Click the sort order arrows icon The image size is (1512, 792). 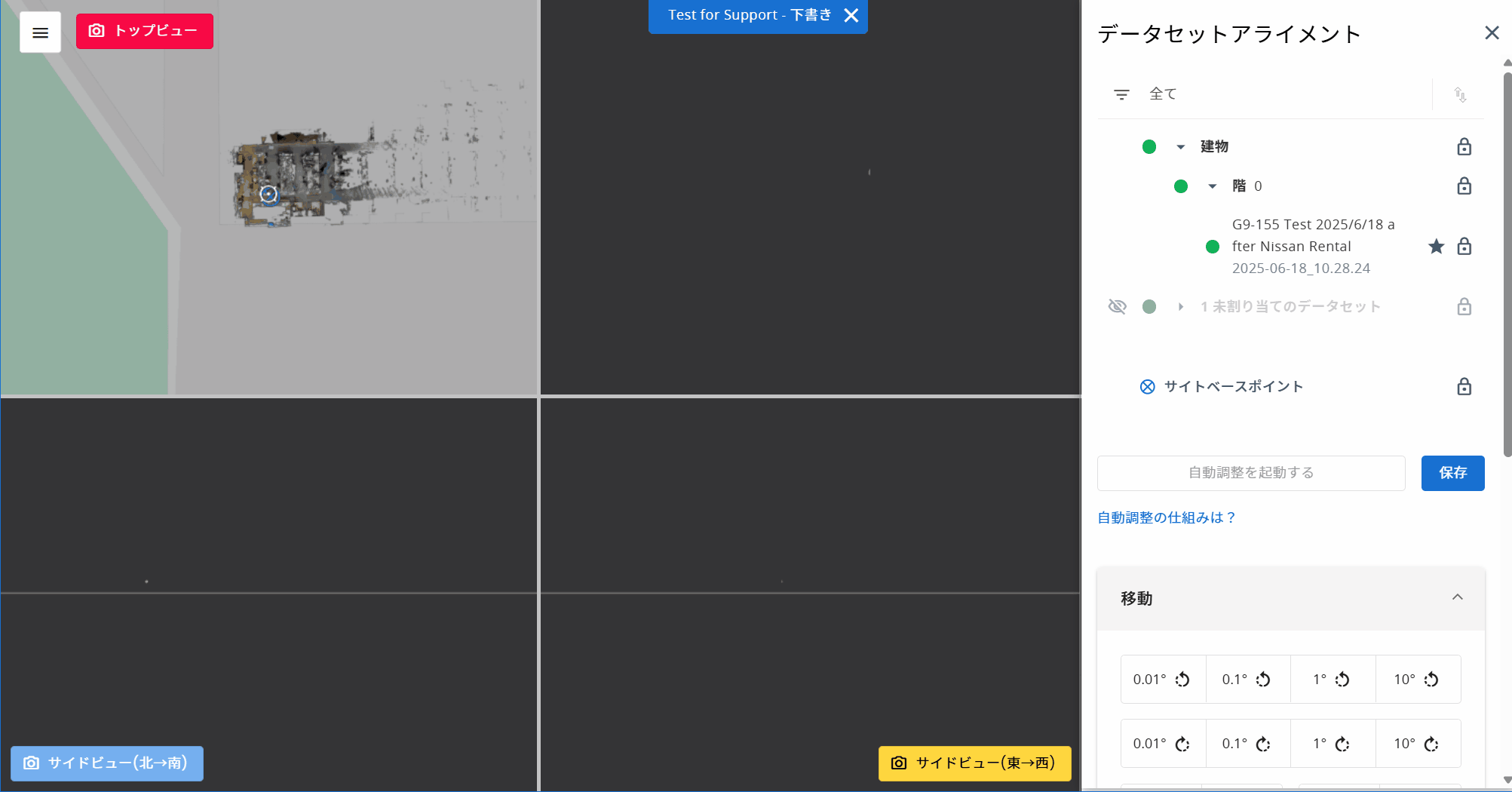(1460, 94)
